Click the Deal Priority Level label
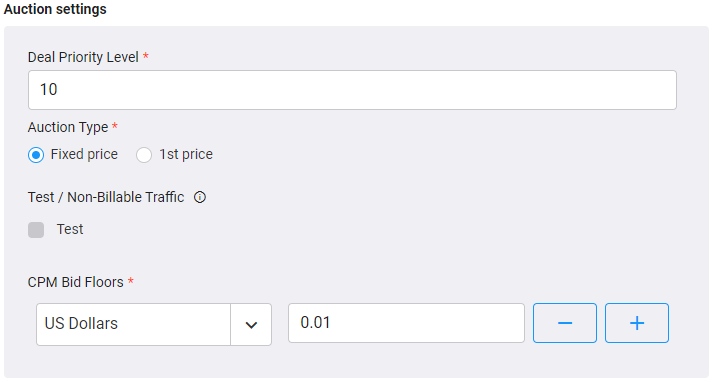Image resolution: width=712 pixels, height=382 pixels. (x=83, y=57)
